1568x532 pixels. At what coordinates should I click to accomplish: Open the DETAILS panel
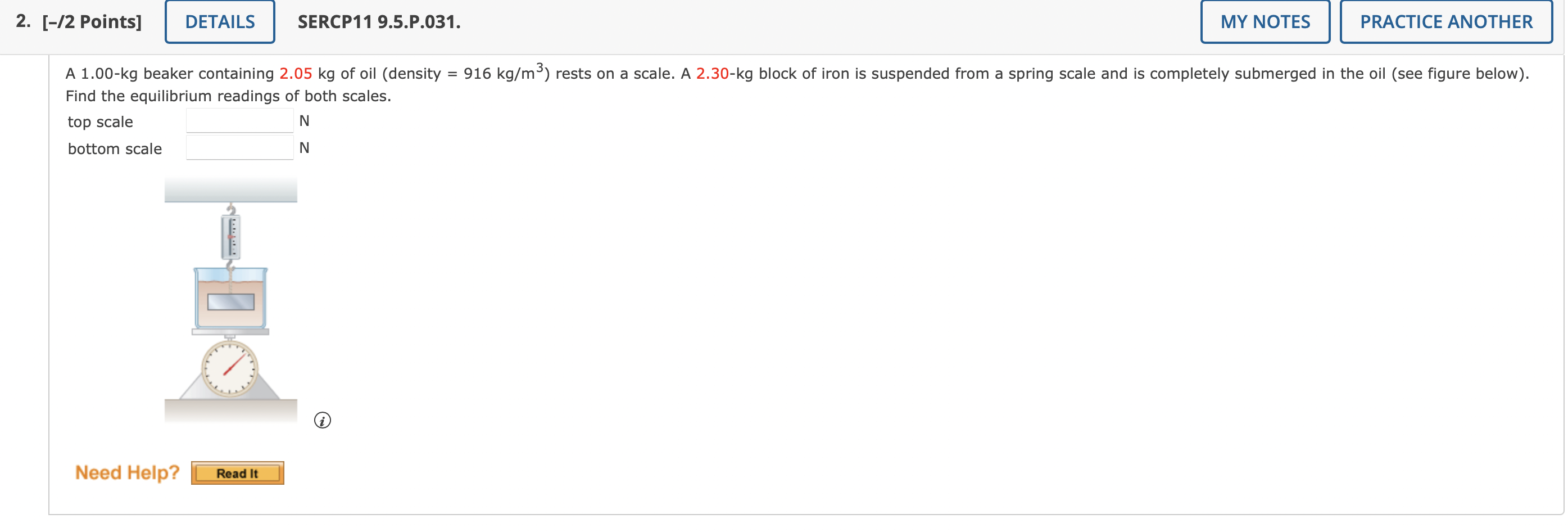219,22
